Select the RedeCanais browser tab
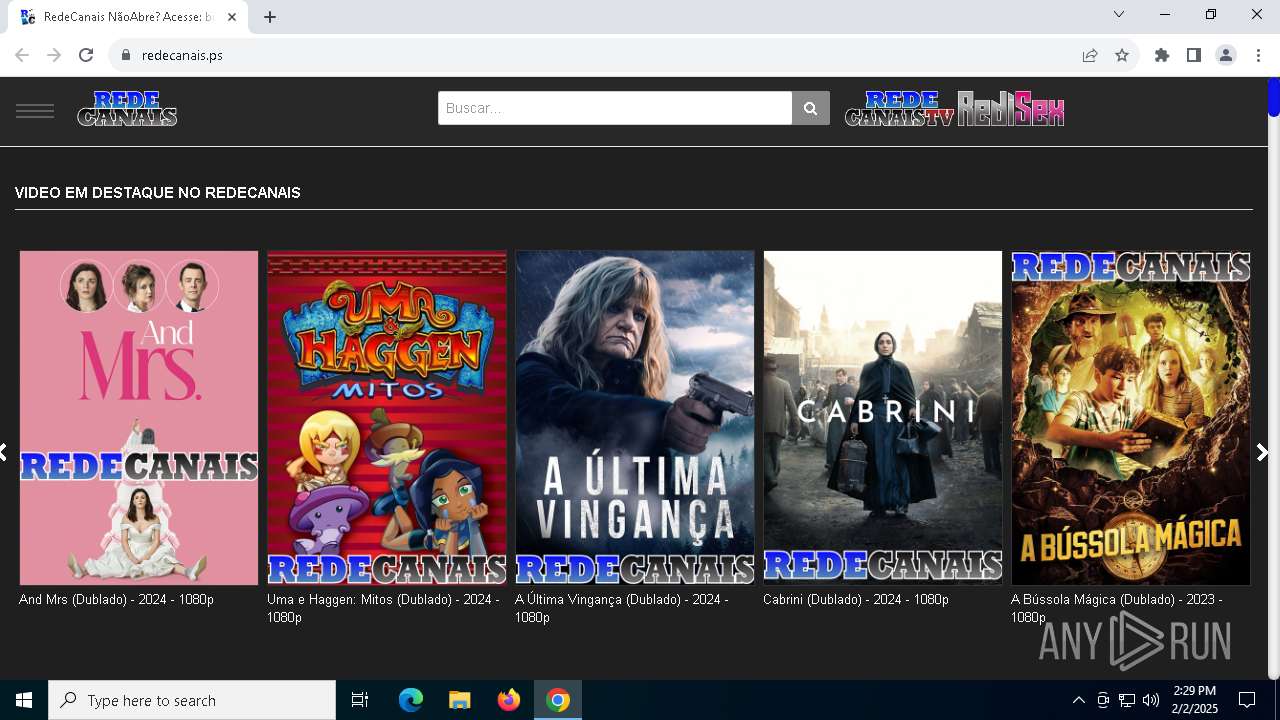 128,17
